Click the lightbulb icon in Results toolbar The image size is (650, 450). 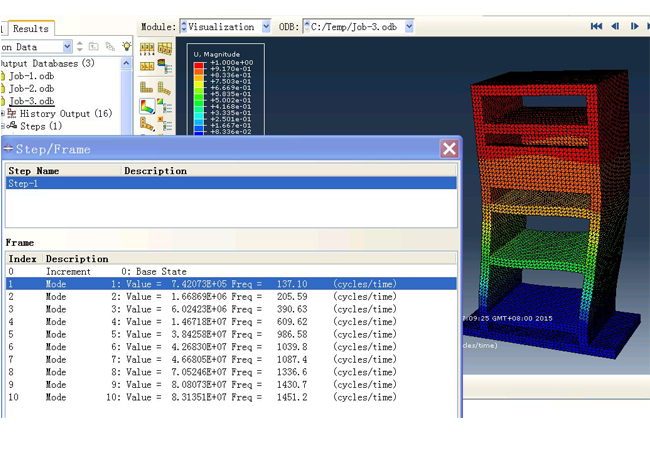(x=127, y=46)
